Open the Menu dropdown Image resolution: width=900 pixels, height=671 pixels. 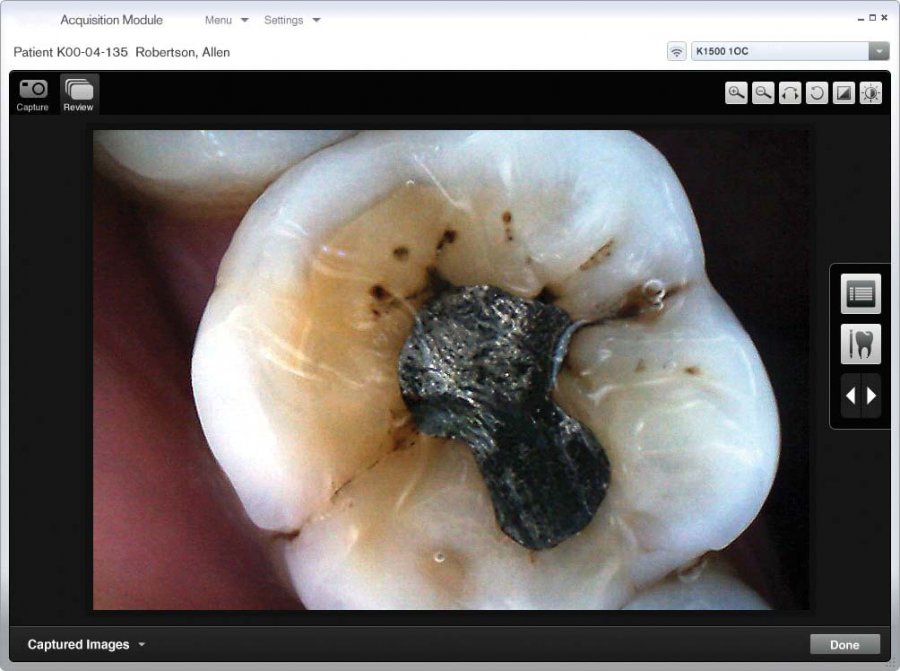click(x=227, y=20)
